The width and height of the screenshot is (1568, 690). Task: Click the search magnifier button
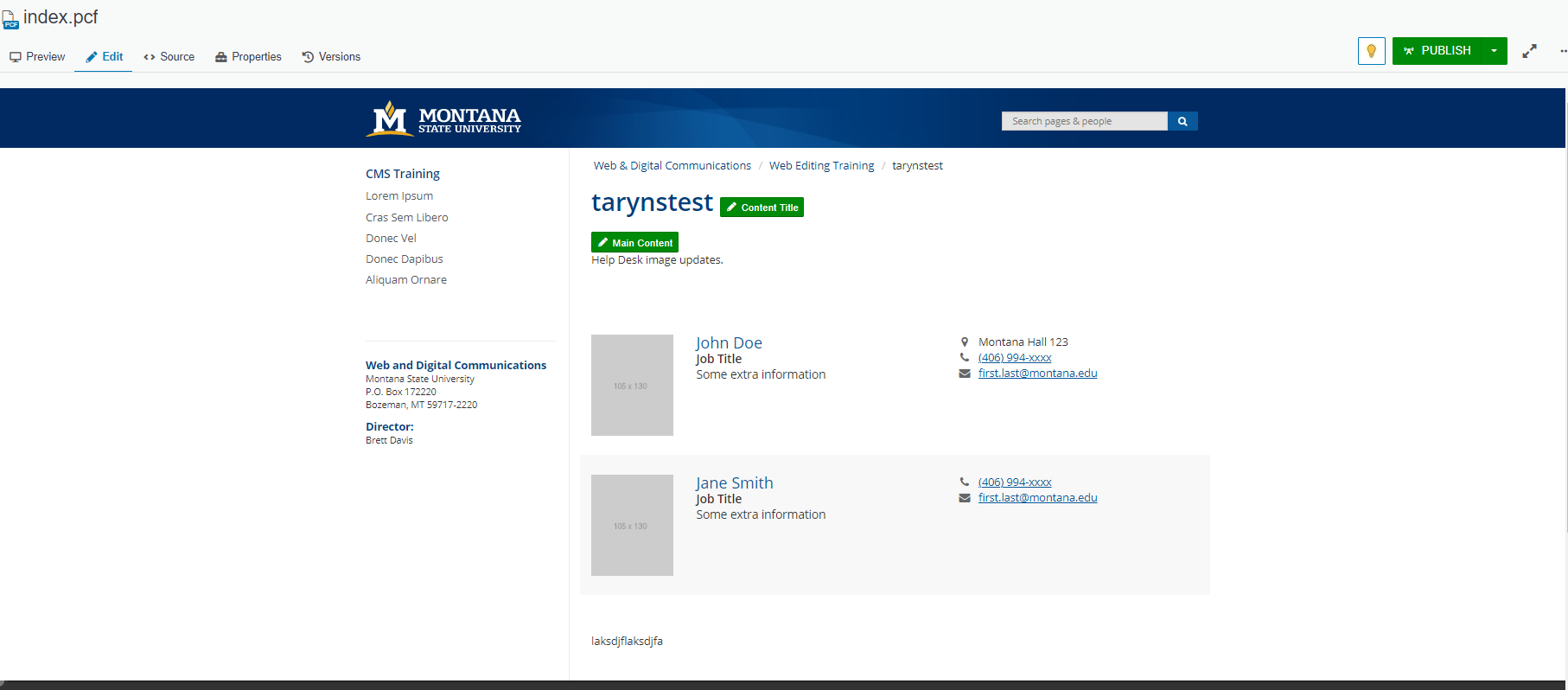[1182, 121]
